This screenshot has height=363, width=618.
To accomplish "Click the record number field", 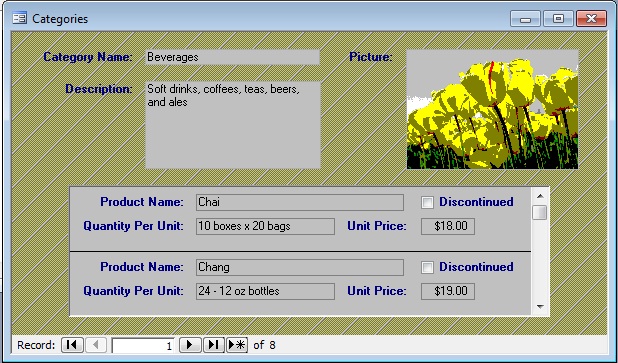I will (x=143, y=345).
